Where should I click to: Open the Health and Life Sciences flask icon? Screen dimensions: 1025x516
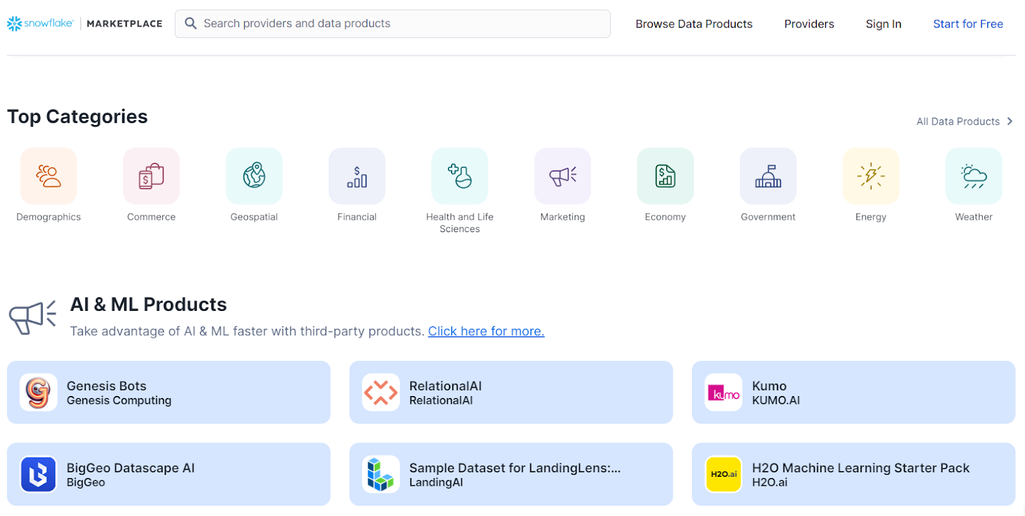coord(460,176)
